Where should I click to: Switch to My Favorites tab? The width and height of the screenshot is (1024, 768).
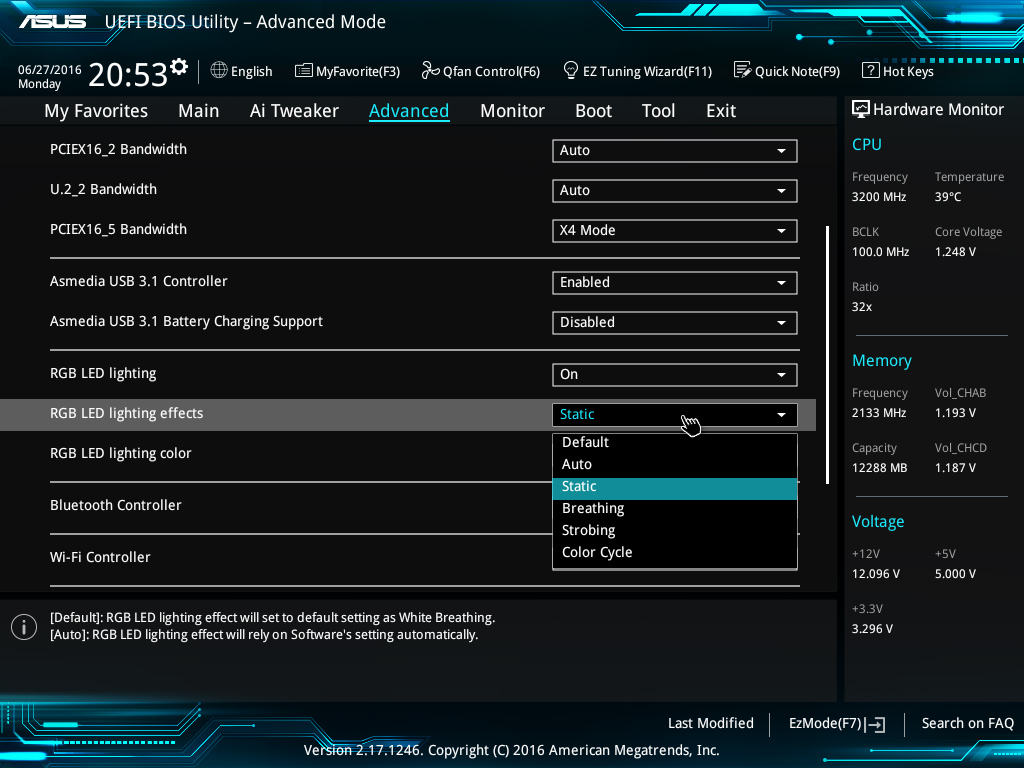pyautogui.click(x=96, y=111)
